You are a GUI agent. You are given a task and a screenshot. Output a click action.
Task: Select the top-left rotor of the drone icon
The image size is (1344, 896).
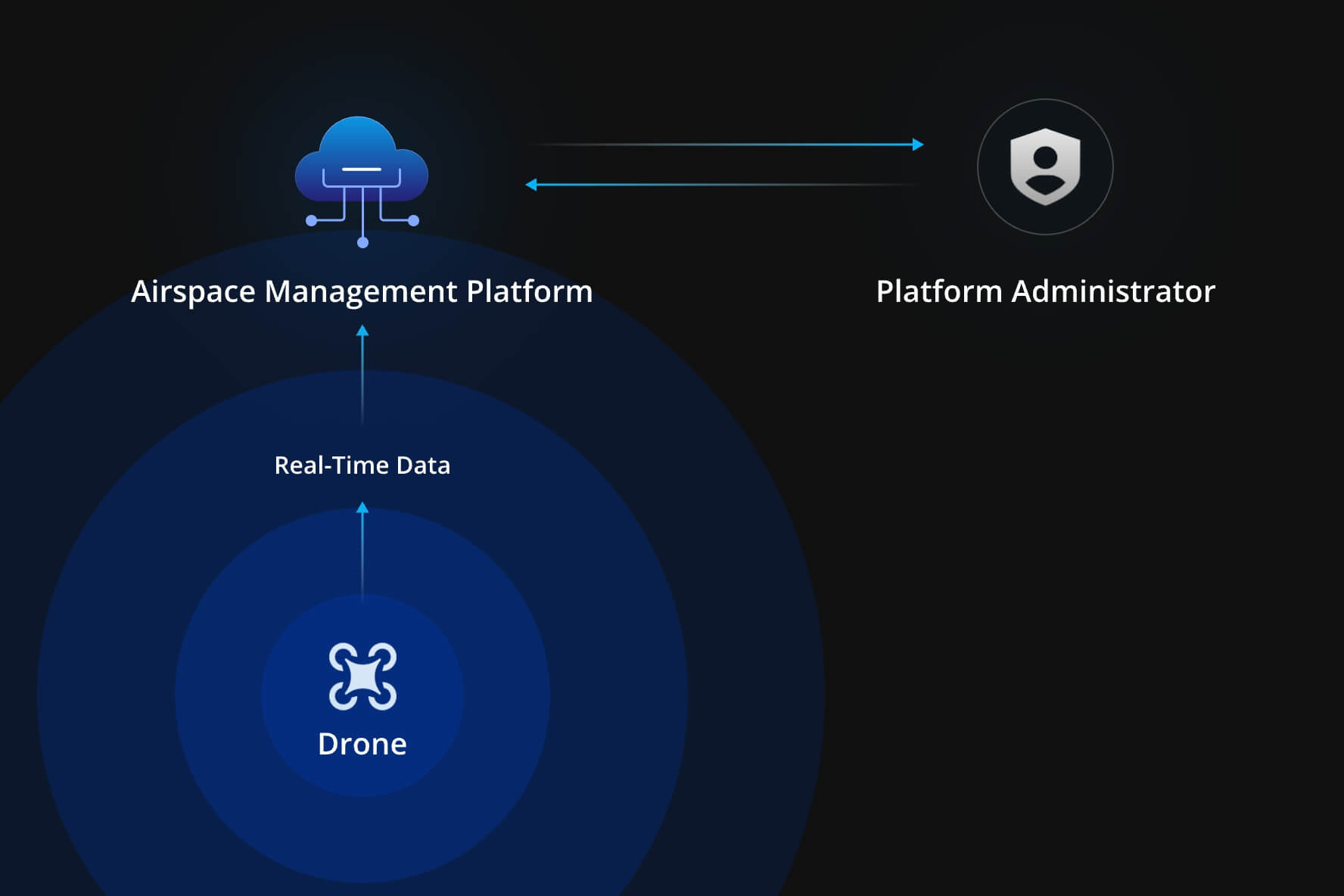(x=342, y=656)
